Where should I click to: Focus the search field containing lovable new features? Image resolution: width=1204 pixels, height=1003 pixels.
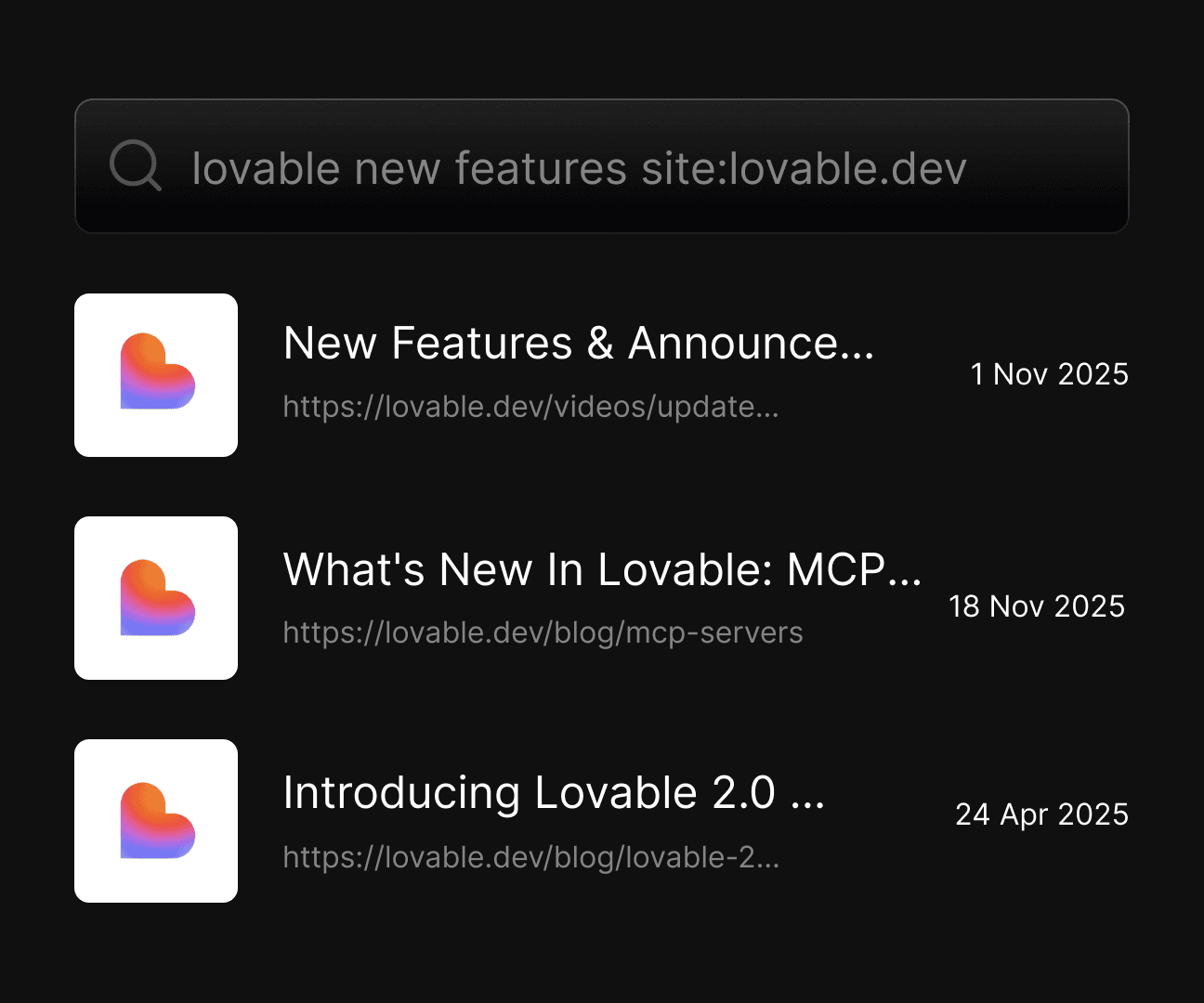pos(602,166)
